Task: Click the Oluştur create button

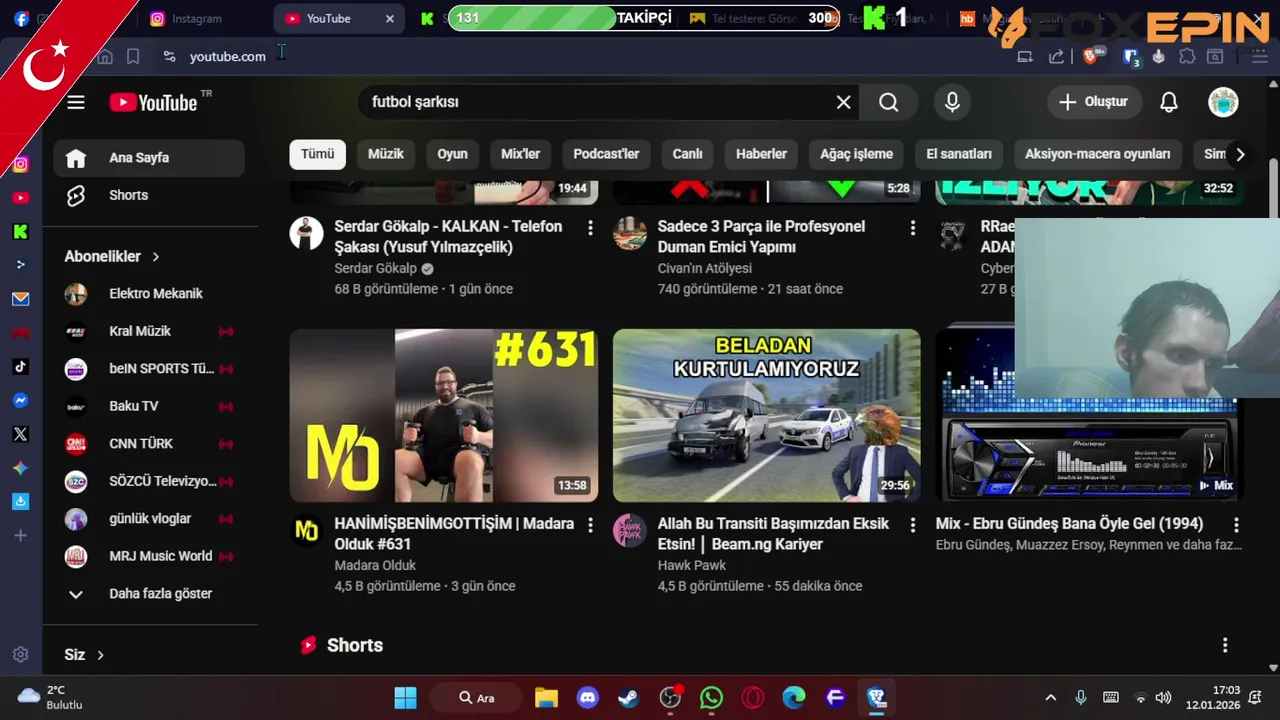Action: (1093, 102)
